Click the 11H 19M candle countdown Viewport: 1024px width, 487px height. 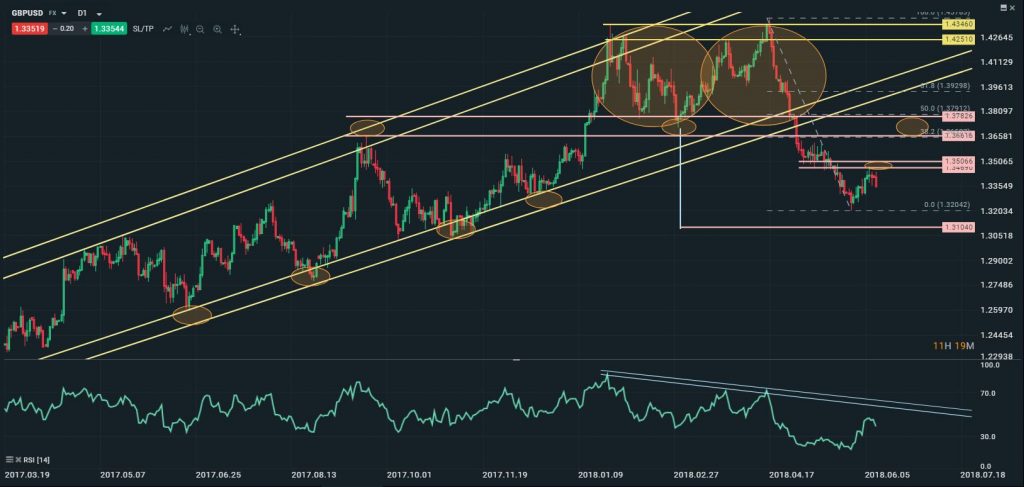point(953,346)
